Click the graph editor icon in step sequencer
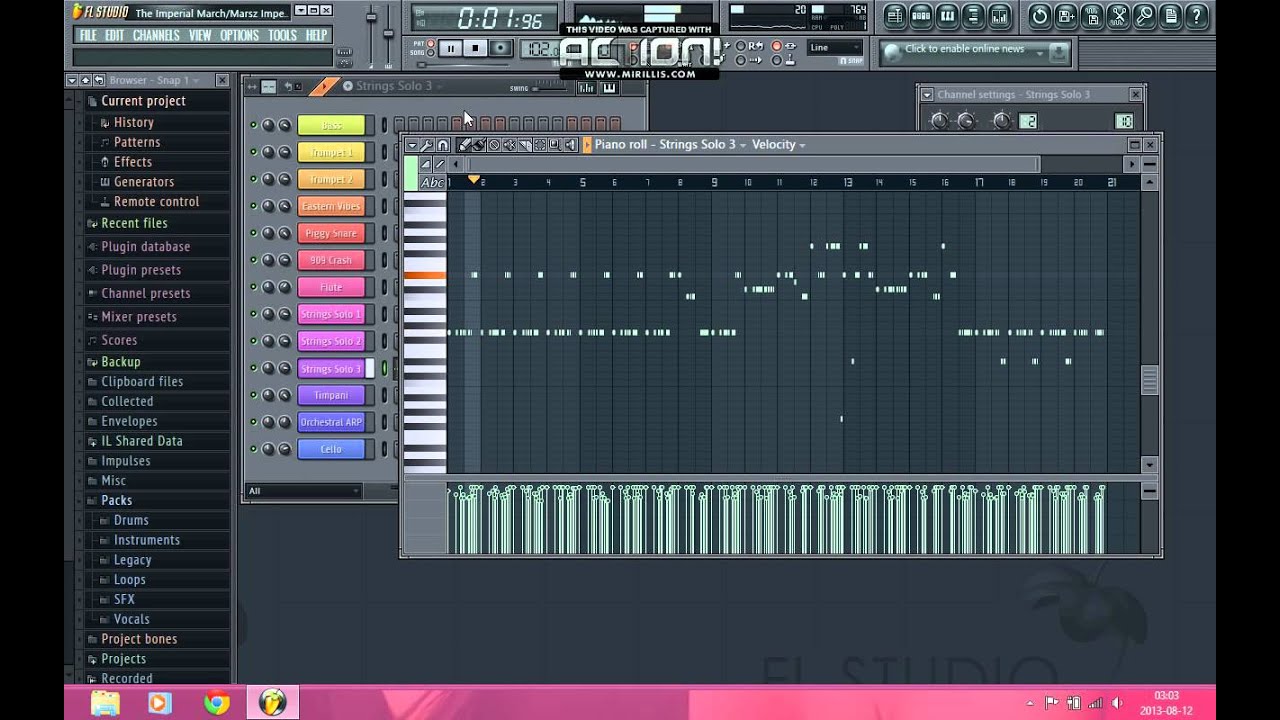The width and height of the screenshot is (1280, 720). click(586, 88)
